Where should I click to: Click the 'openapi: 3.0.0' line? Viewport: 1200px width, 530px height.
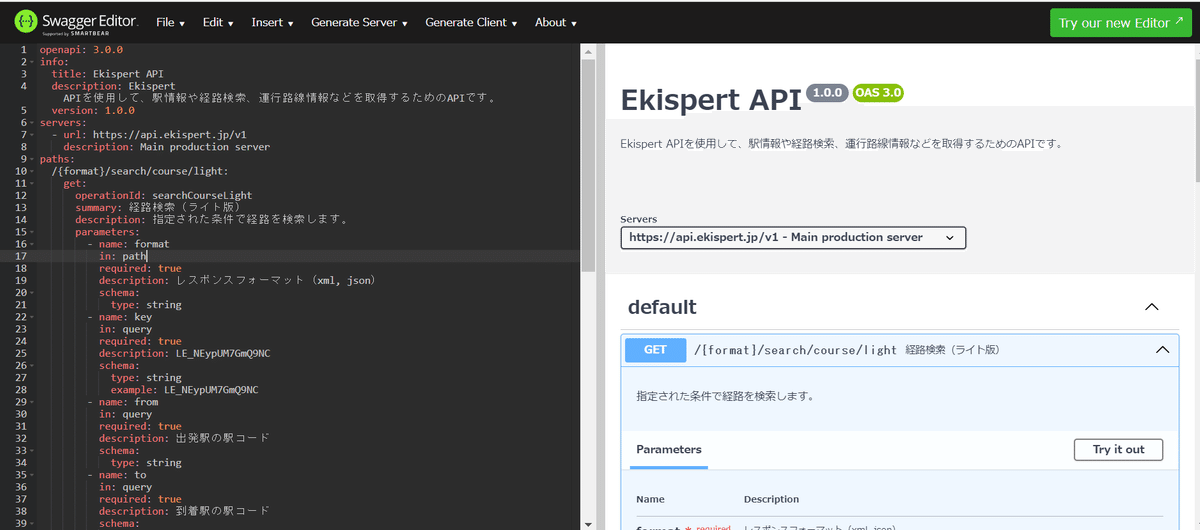click(81, 49)
